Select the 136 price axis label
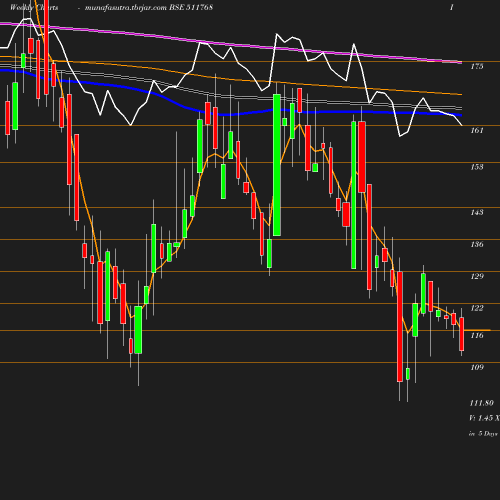 477,244
